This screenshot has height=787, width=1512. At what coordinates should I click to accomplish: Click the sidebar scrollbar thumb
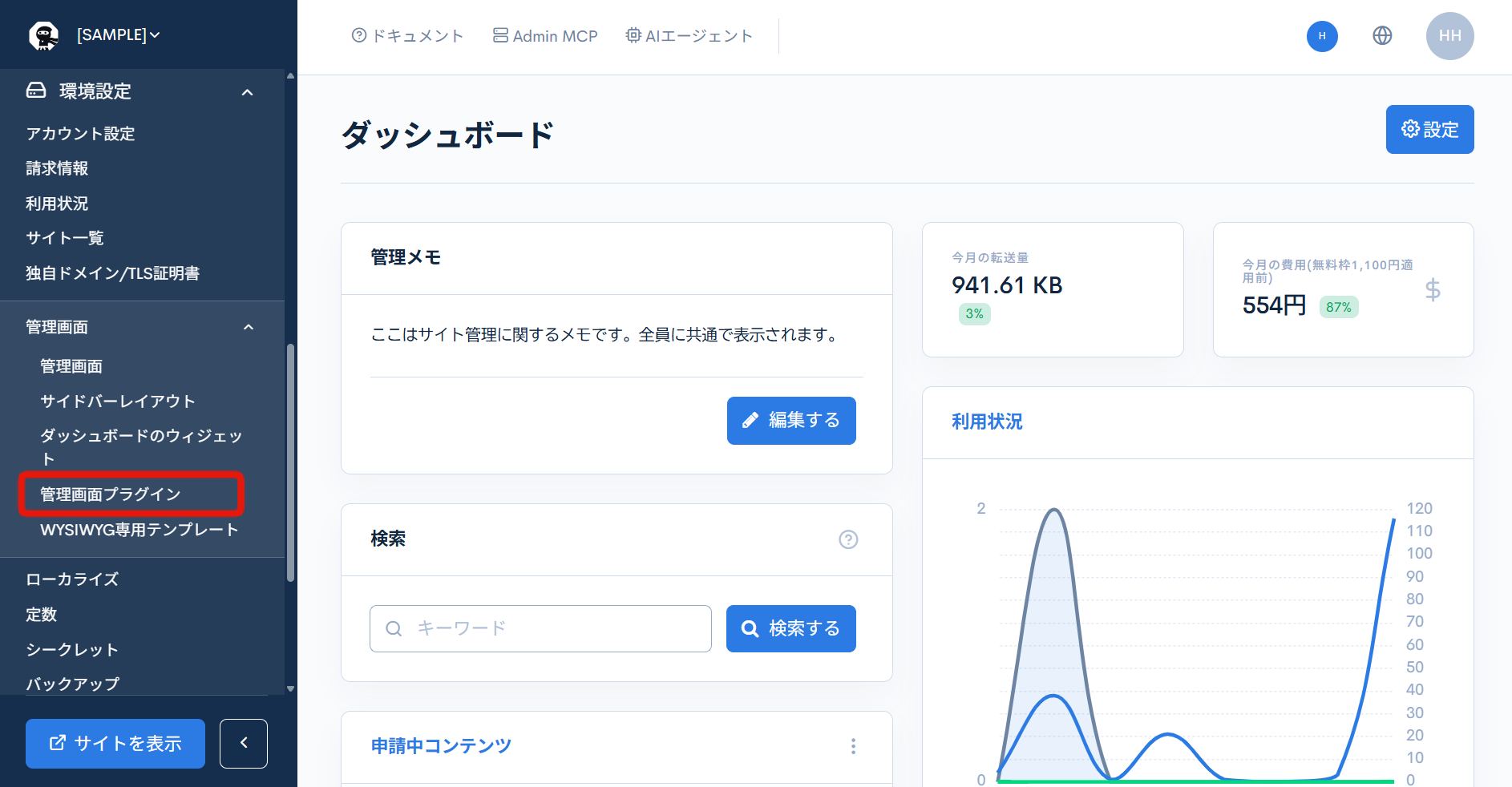coord(290,462)
